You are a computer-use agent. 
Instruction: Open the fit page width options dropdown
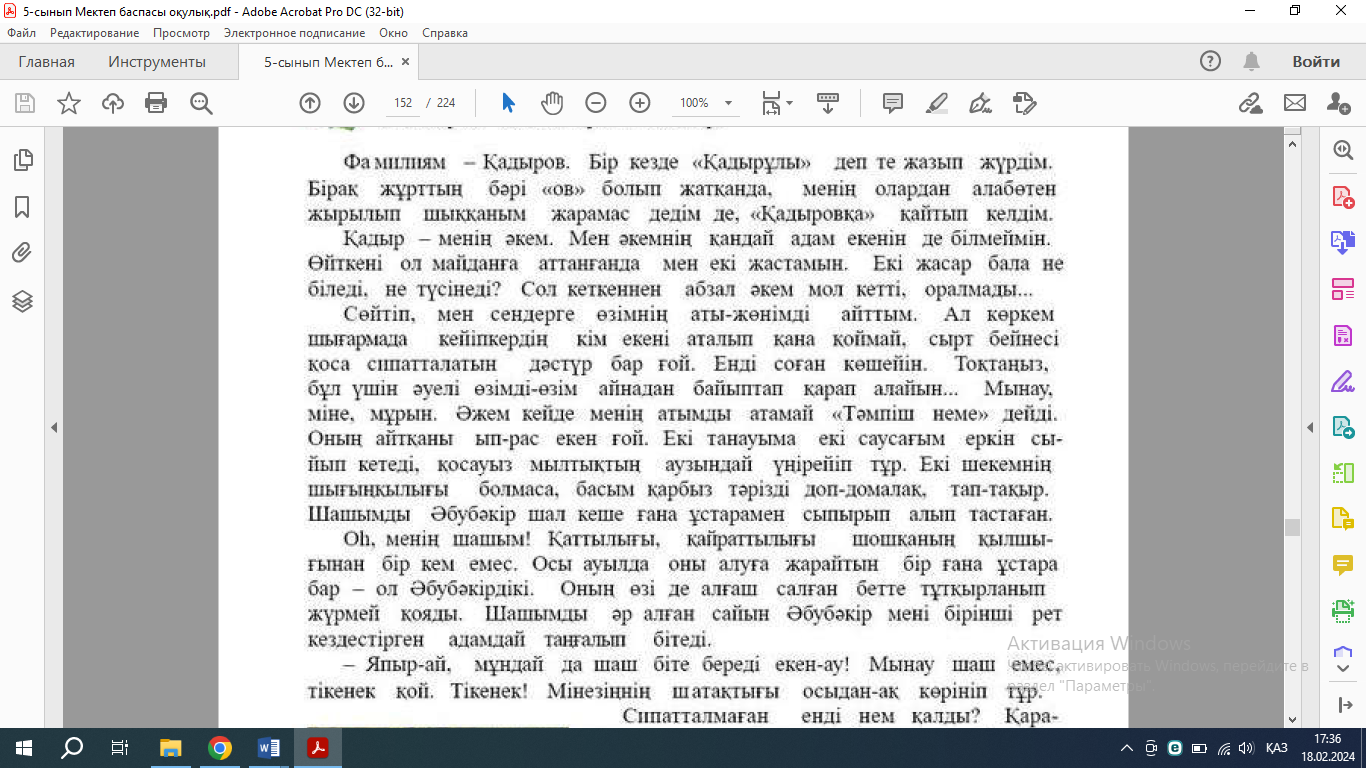click(777, 103)
